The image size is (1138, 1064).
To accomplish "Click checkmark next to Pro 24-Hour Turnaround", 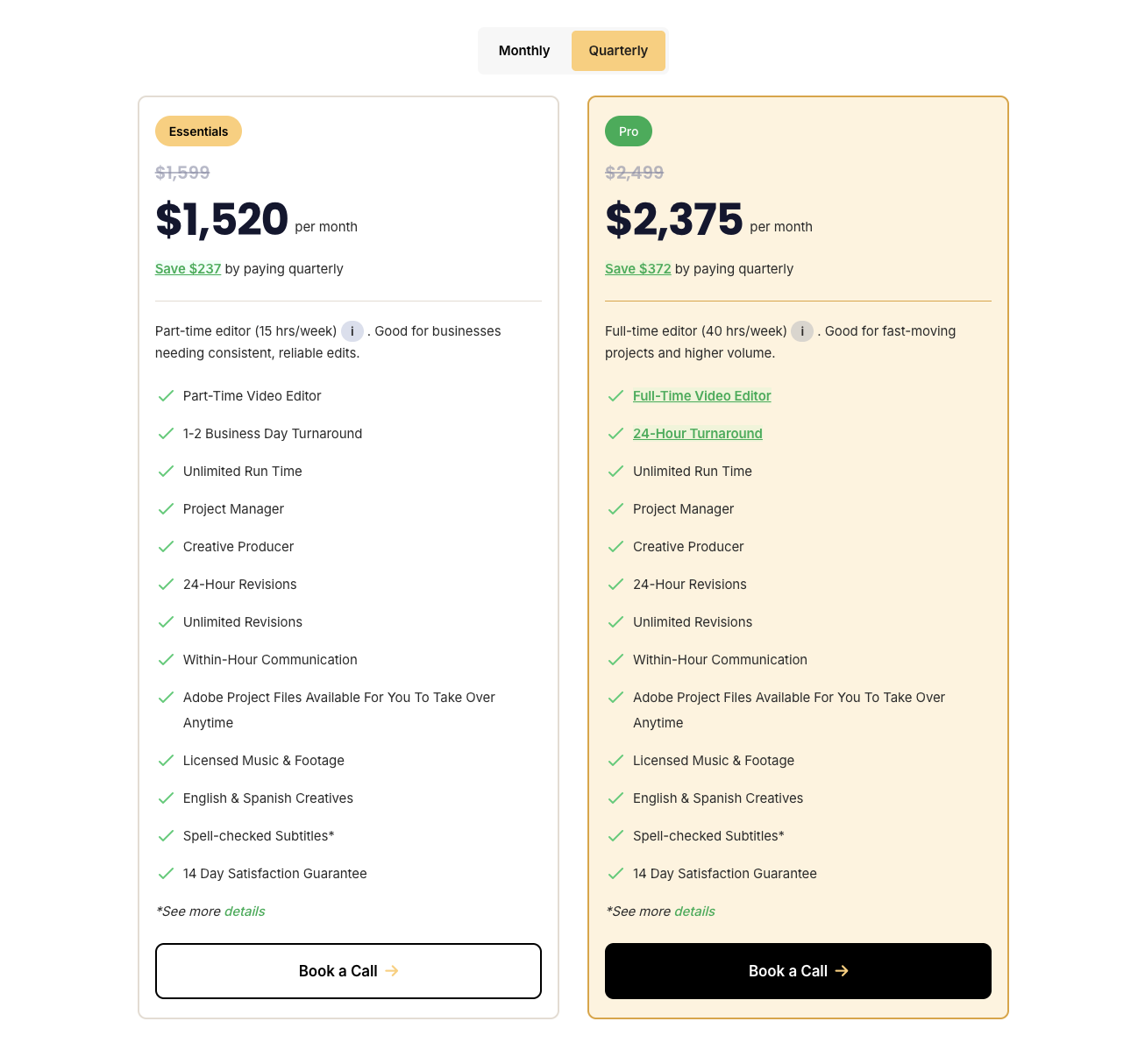I will pos(615,434).
